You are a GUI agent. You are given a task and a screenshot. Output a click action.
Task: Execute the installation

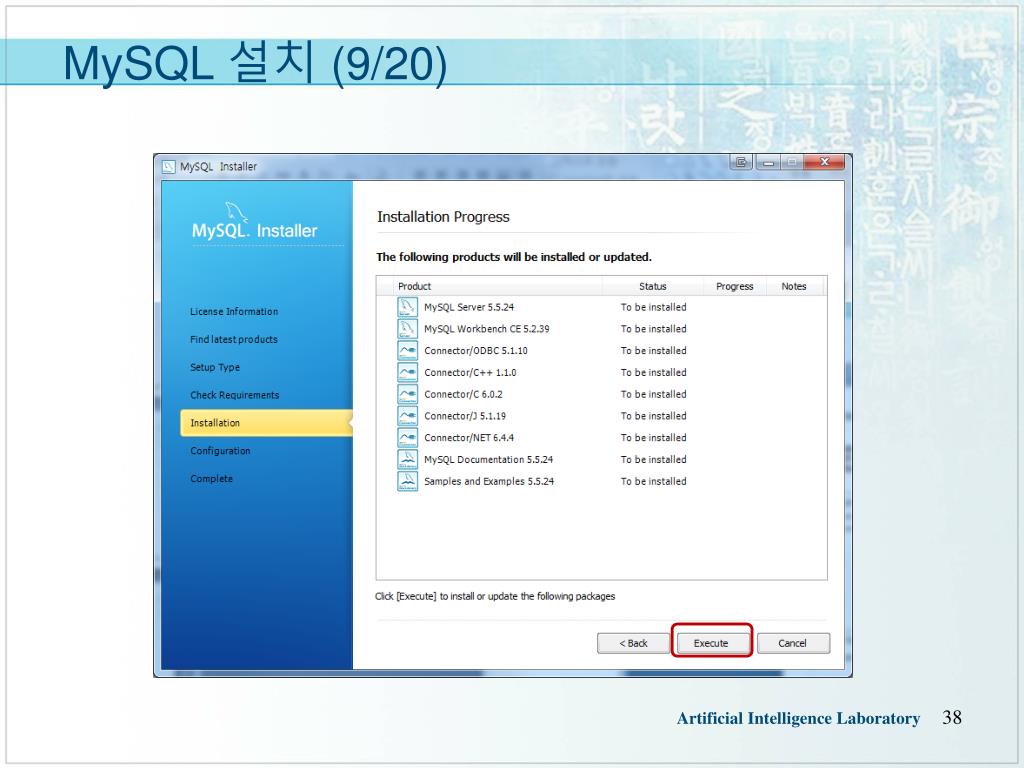(x=711, y=643)
